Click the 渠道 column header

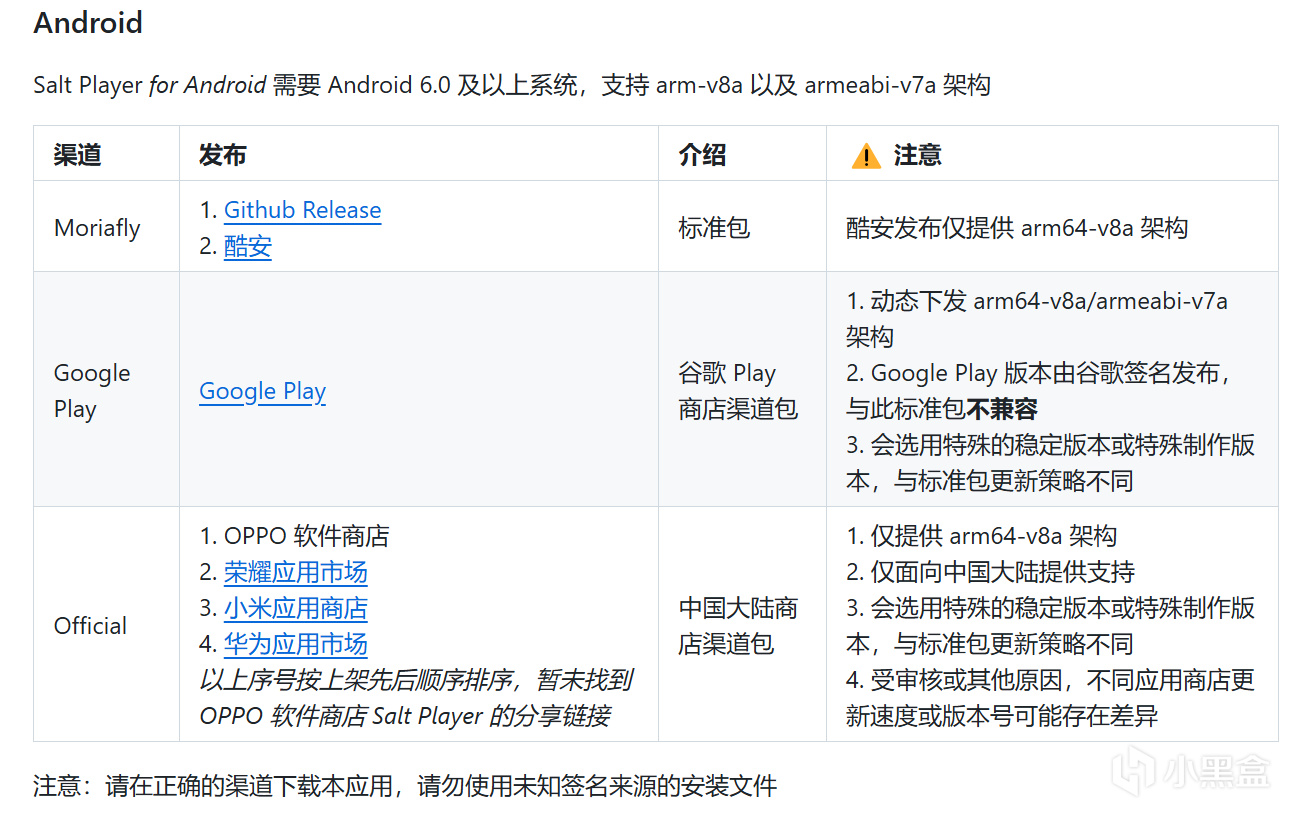(x=77, y=155)
